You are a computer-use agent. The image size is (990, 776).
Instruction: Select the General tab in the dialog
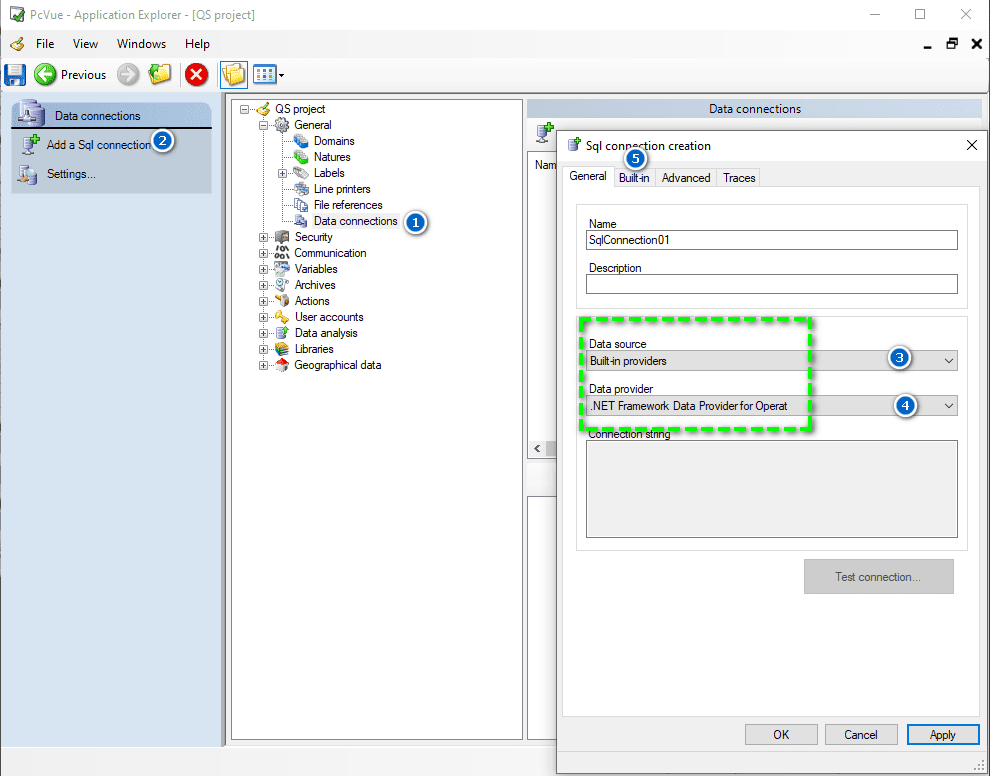pyautogui.click(x=588, y=176)
